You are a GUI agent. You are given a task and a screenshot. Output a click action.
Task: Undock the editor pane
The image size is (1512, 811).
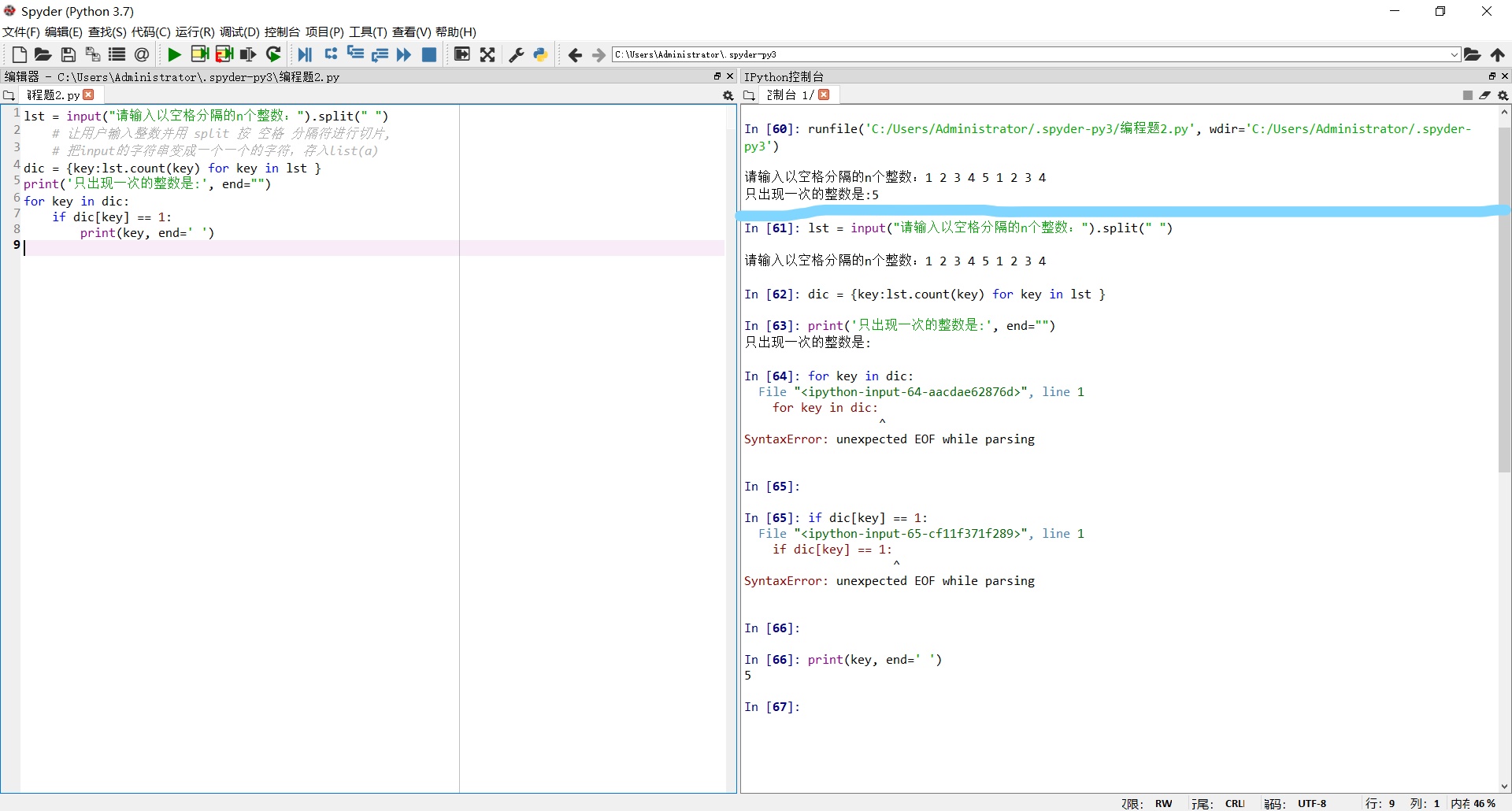717,76
